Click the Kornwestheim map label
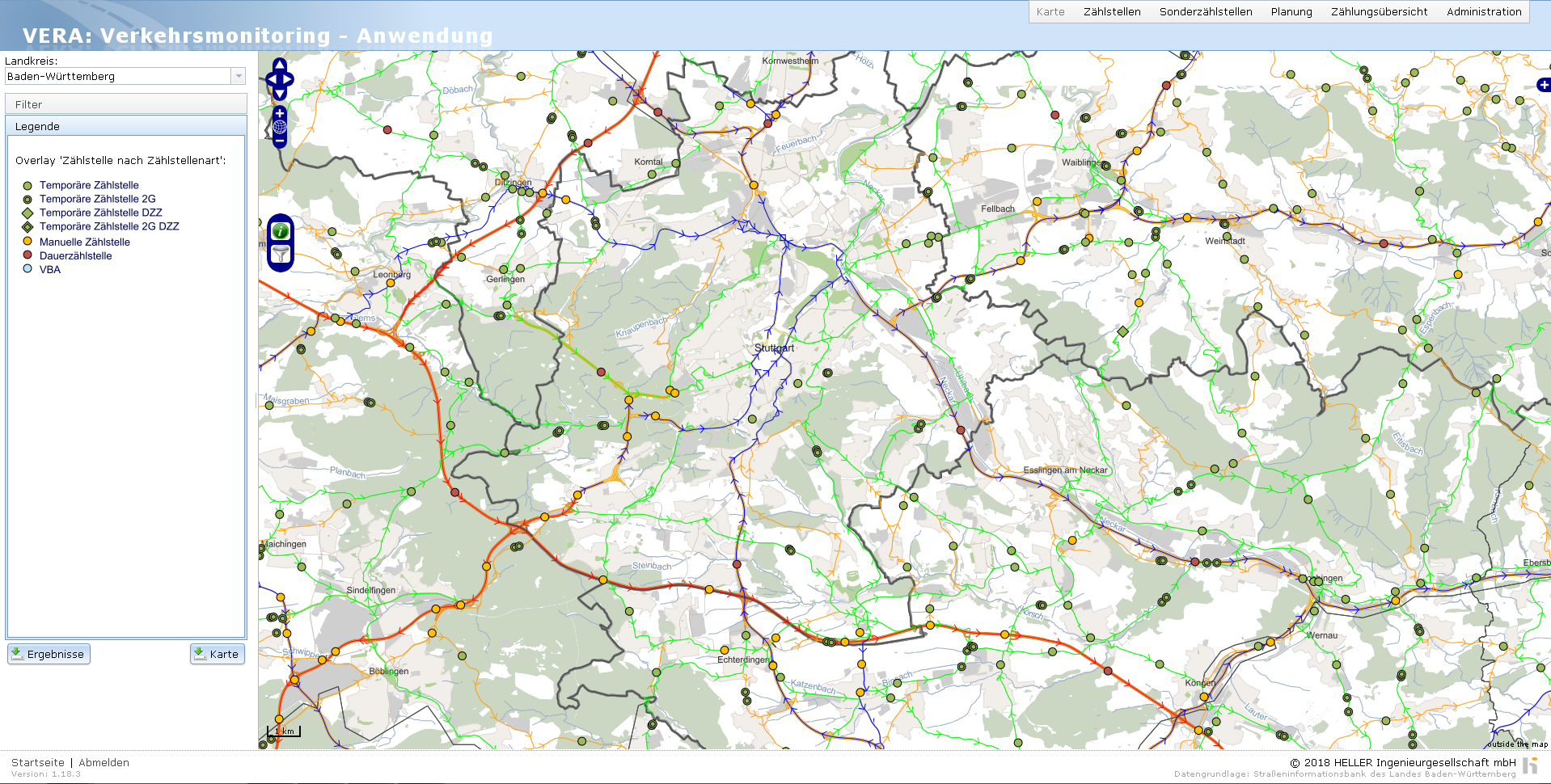 point(790,61)
